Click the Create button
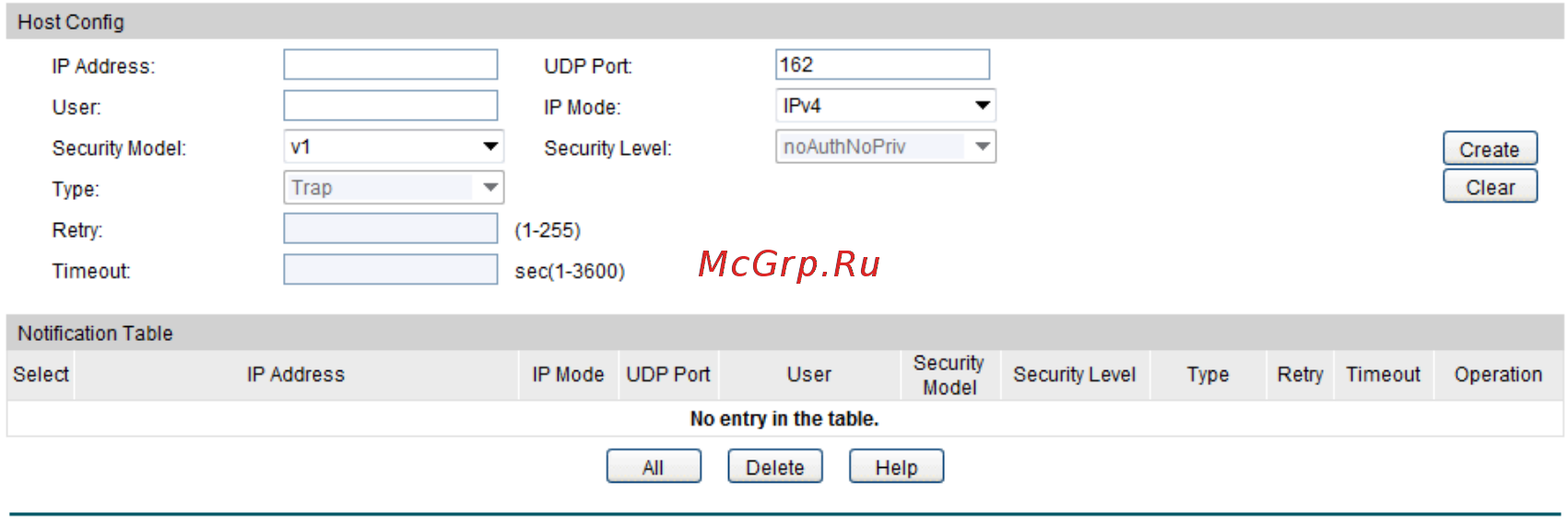Screen dimensions: 1568x526 click(1490, 149)
